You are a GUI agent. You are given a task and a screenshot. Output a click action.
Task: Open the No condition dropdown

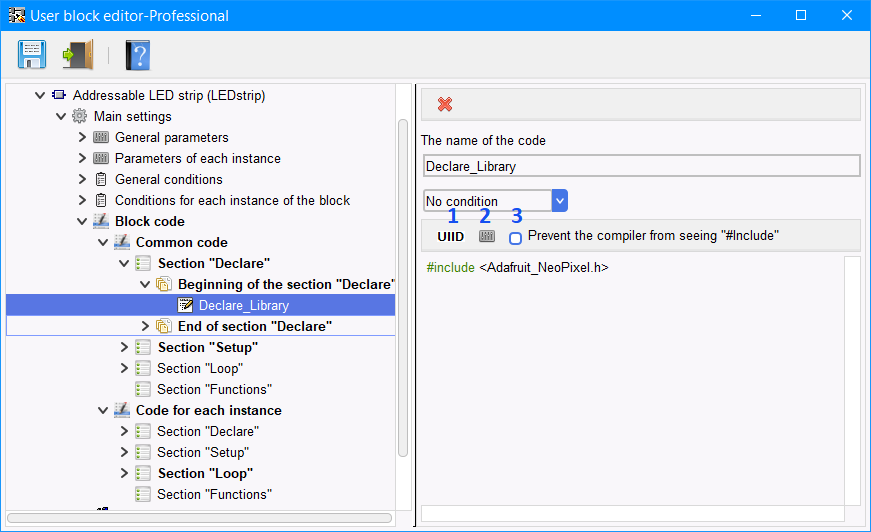pyautogui.click(x=559, y=200)
